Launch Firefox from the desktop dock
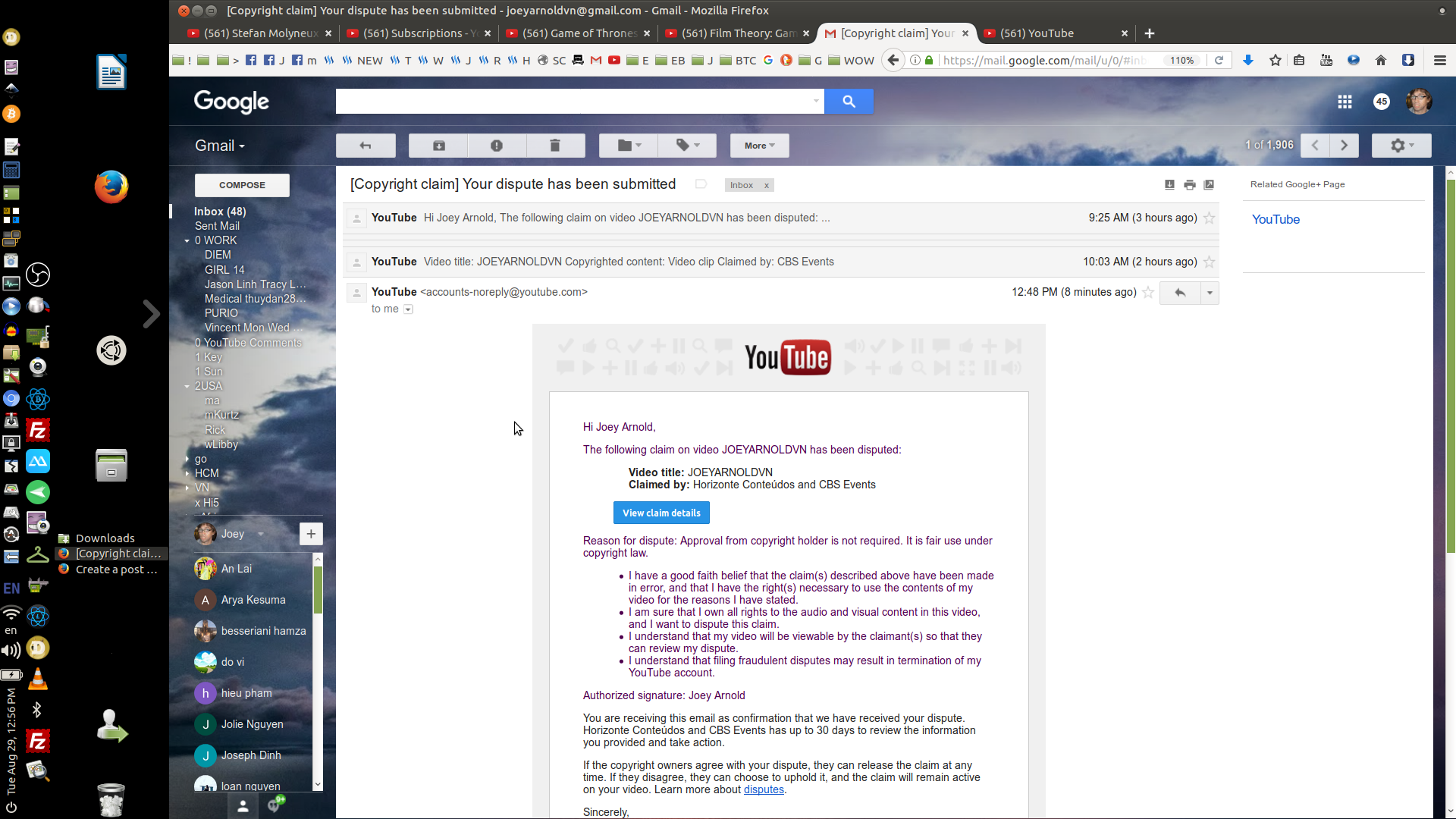Image resolution: width=1456 pixels, height=819 pixels. point(111,187)
